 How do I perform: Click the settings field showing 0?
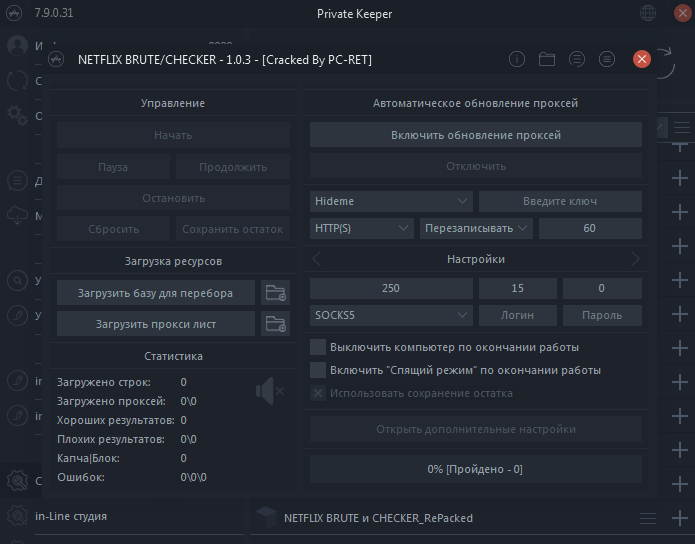point(602,288)
